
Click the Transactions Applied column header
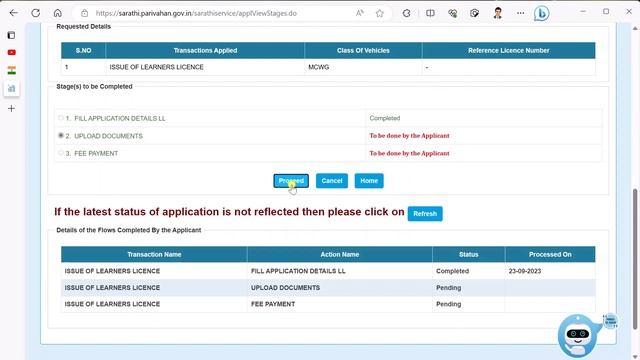(x=205, y=51)
